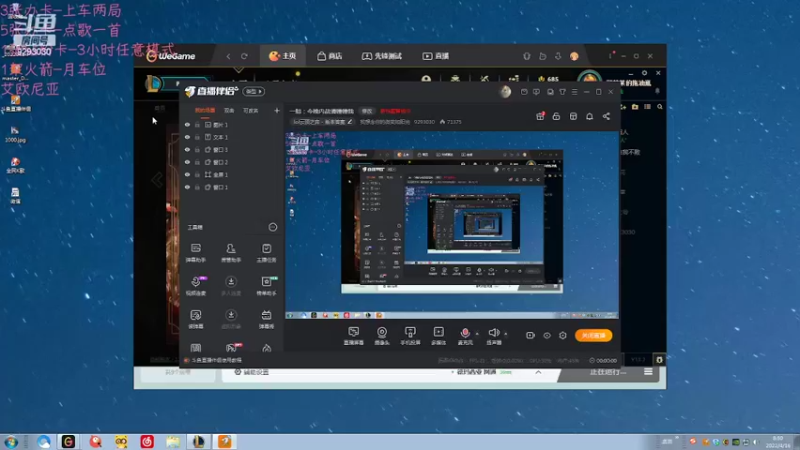Open the red NetEase music taskbar icon

147,441
